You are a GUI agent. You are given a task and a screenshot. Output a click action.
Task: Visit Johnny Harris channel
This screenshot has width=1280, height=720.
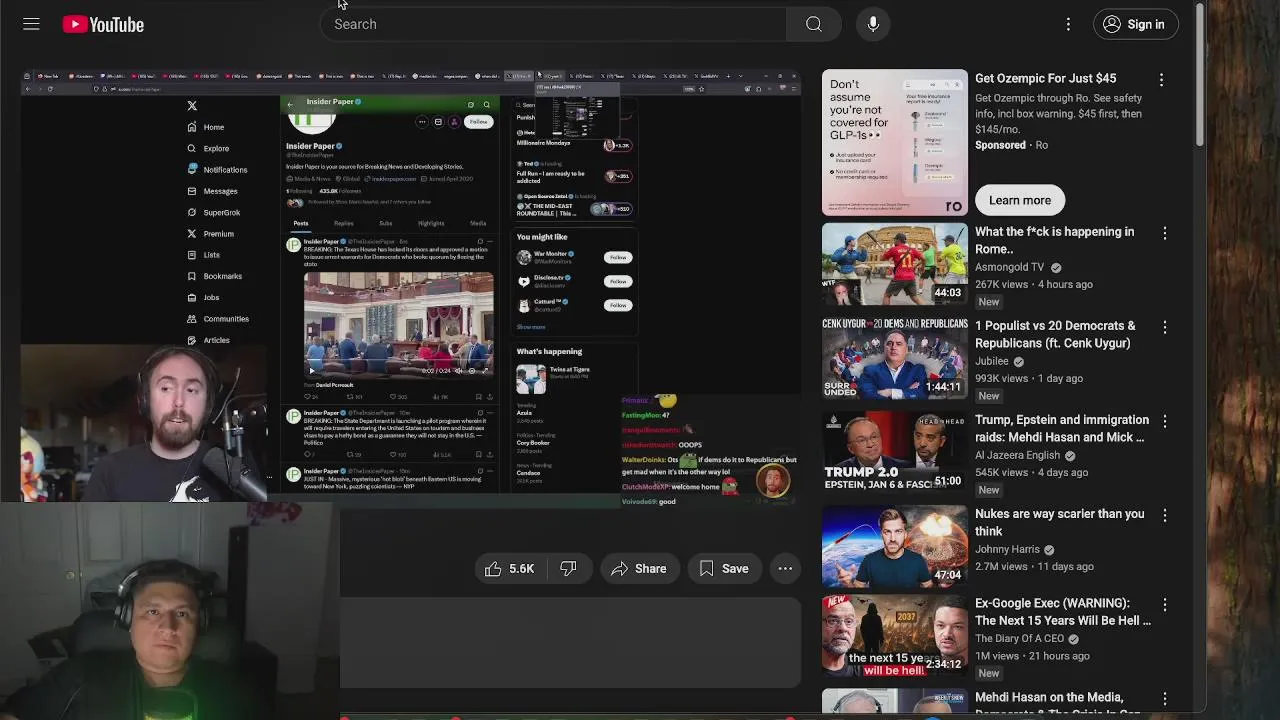tap(1007, 549)
